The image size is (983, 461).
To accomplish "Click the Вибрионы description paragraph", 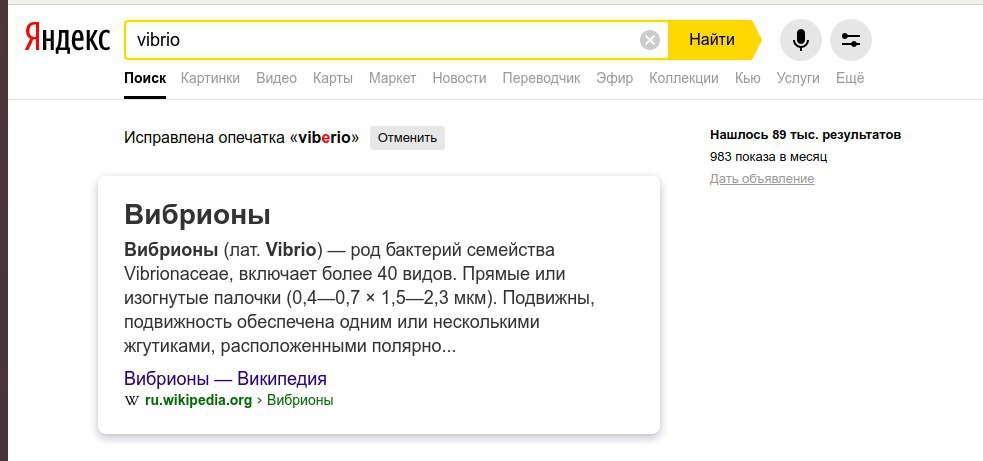I will pos(359,298).
